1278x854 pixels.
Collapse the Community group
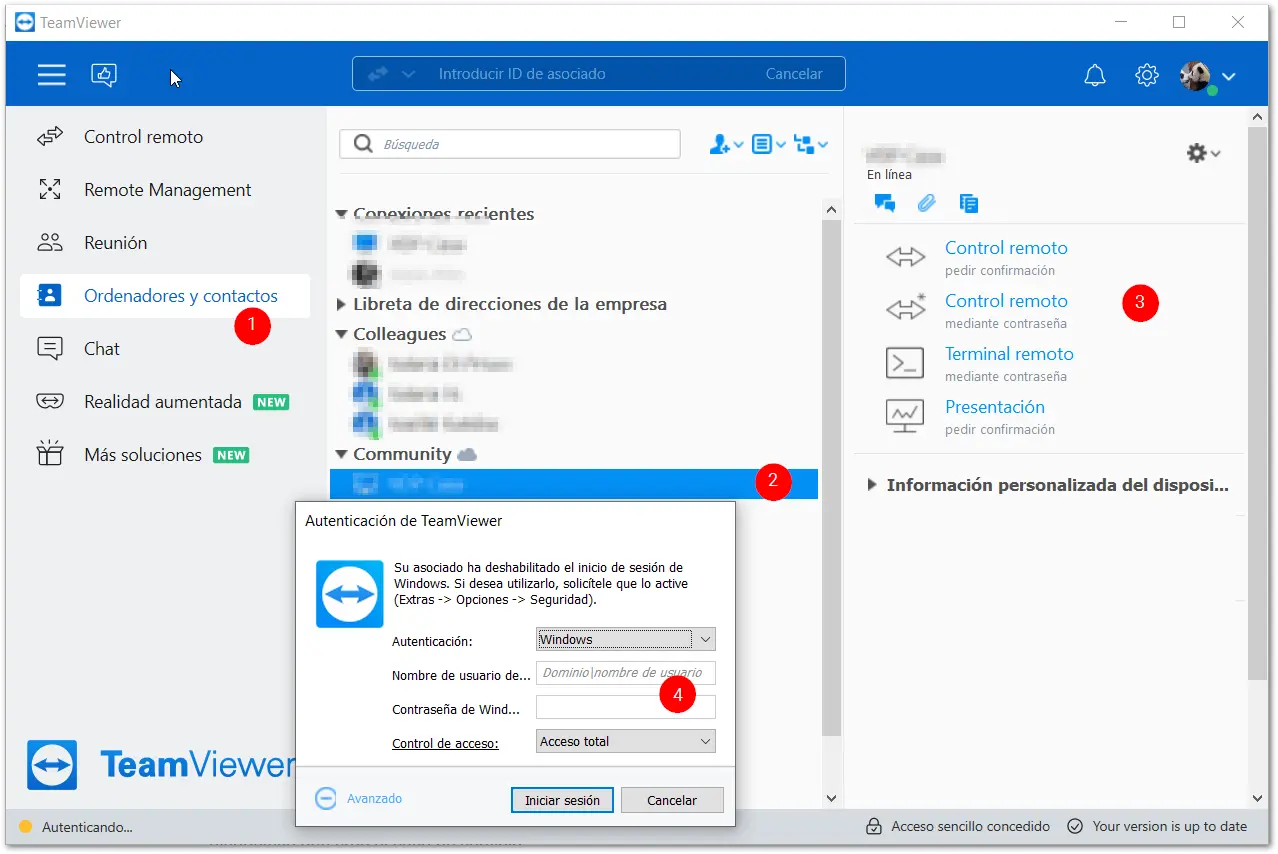click(x=342, y=454)
